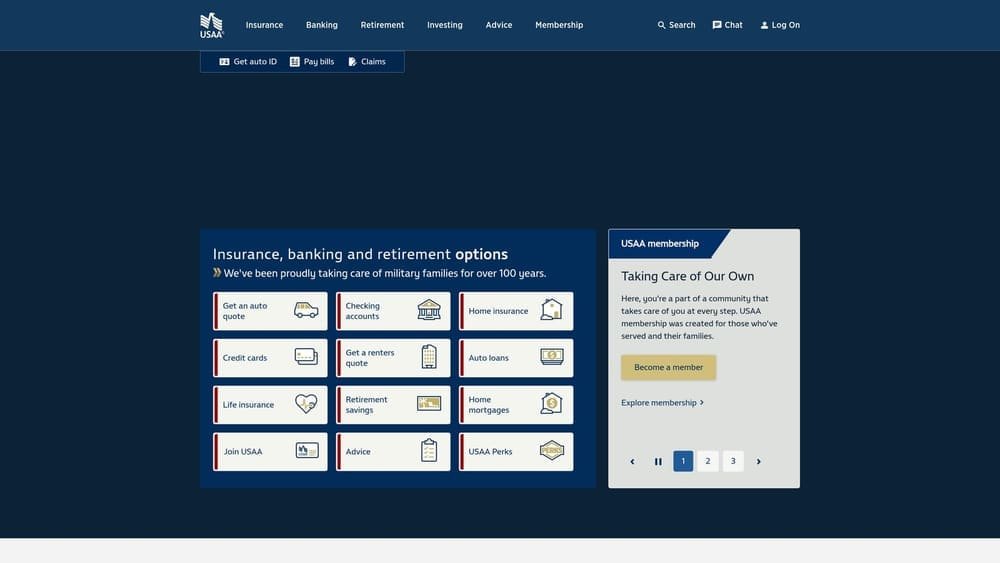Jump to carousel slide 3

(733, 461)
